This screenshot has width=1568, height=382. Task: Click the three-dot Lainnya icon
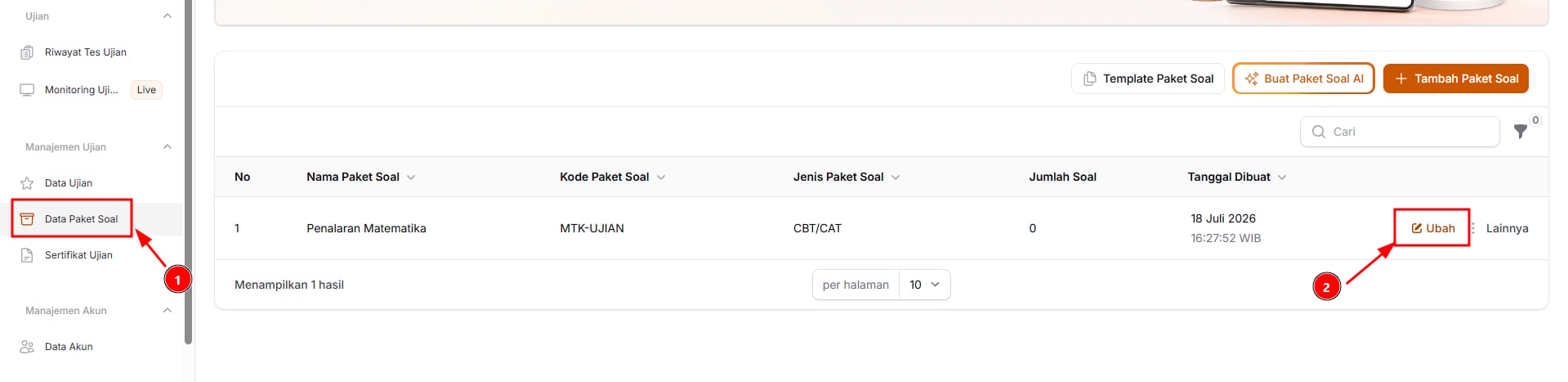pos(1473,228)
